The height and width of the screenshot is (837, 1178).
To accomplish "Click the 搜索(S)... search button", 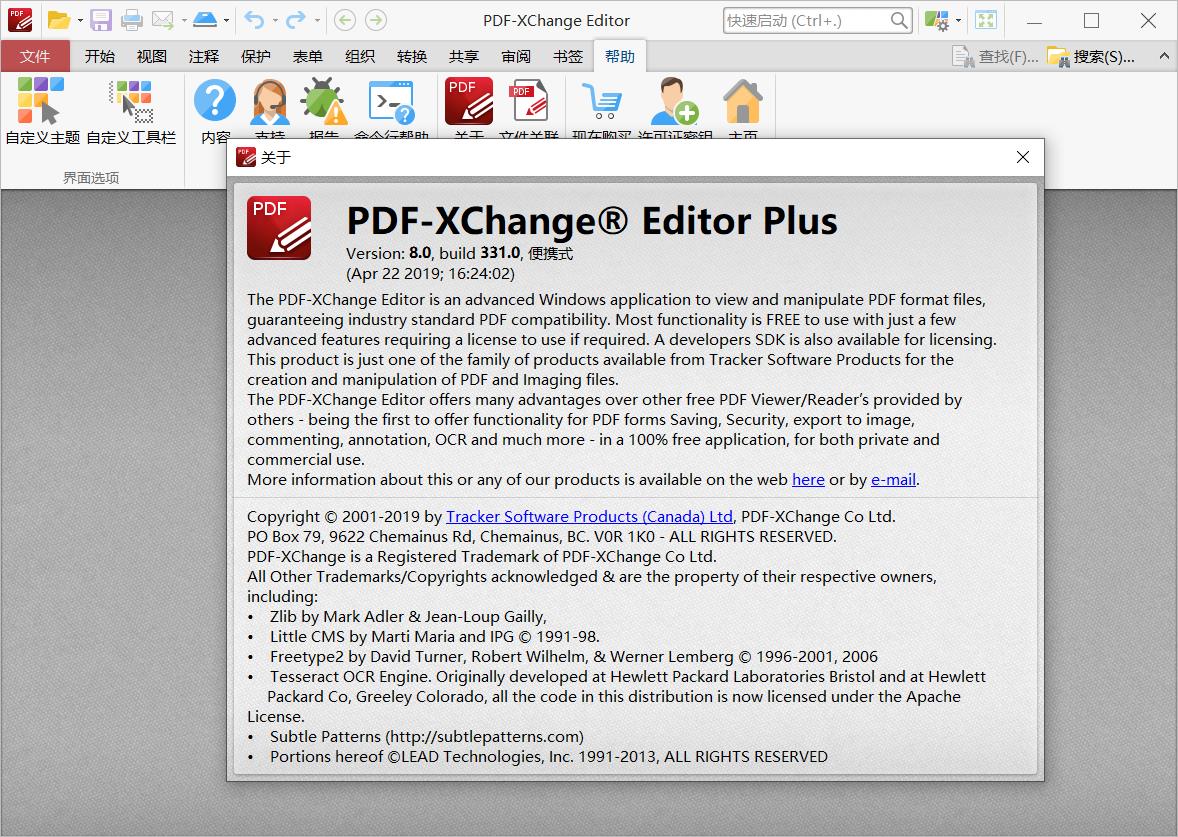I will coord(1092,56).
